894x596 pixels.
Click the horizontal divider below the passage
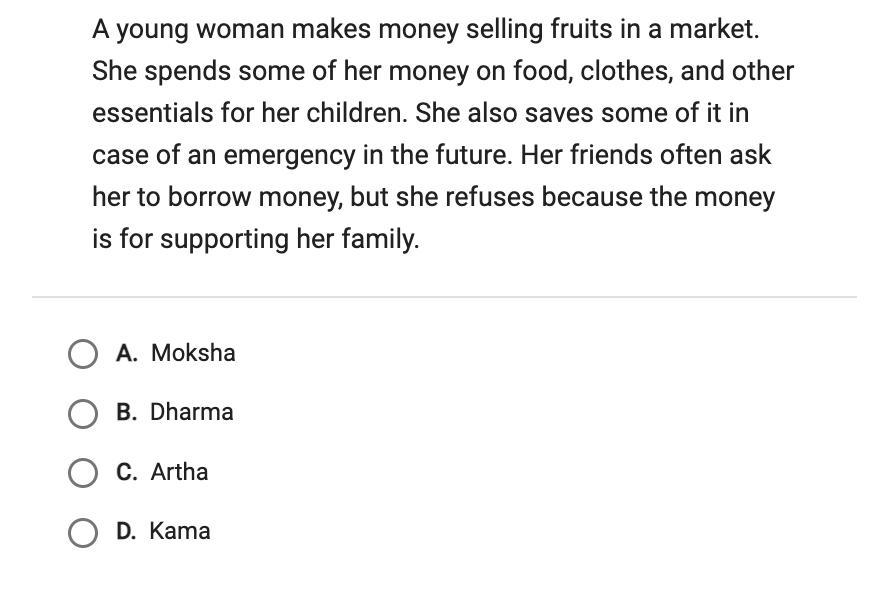click(444, 297)
